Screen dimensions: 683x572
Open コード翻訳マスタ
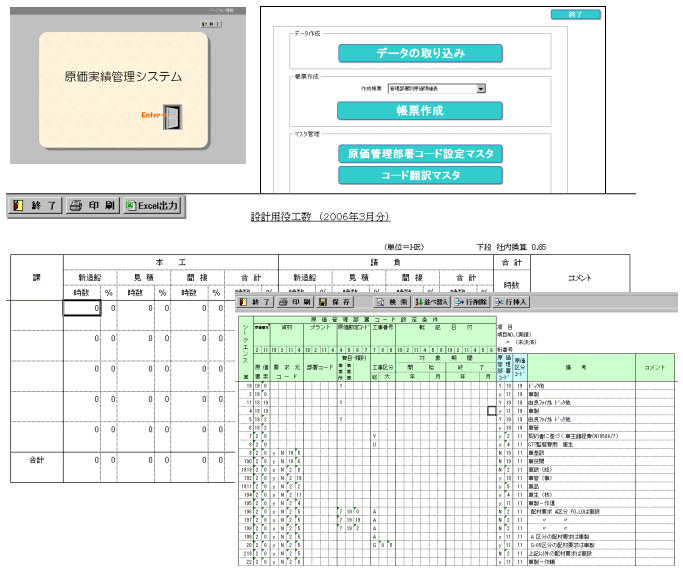click(420, 175)
